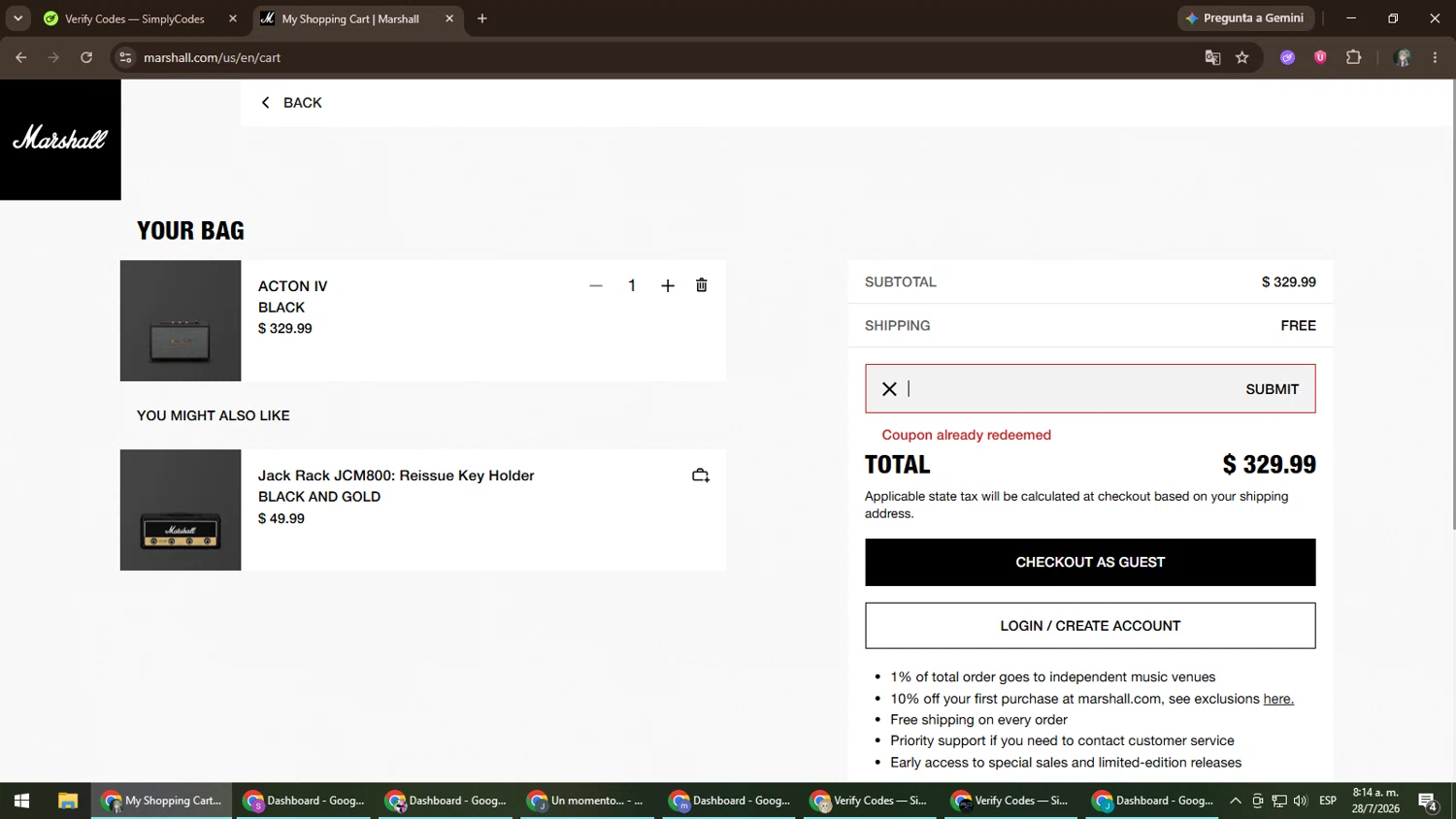Open the 'Jack Rack JCM800: Reissue Key Holder' title
This screenshot has height=819, width=1456.
pyautogui.click(x=396, y=475)
